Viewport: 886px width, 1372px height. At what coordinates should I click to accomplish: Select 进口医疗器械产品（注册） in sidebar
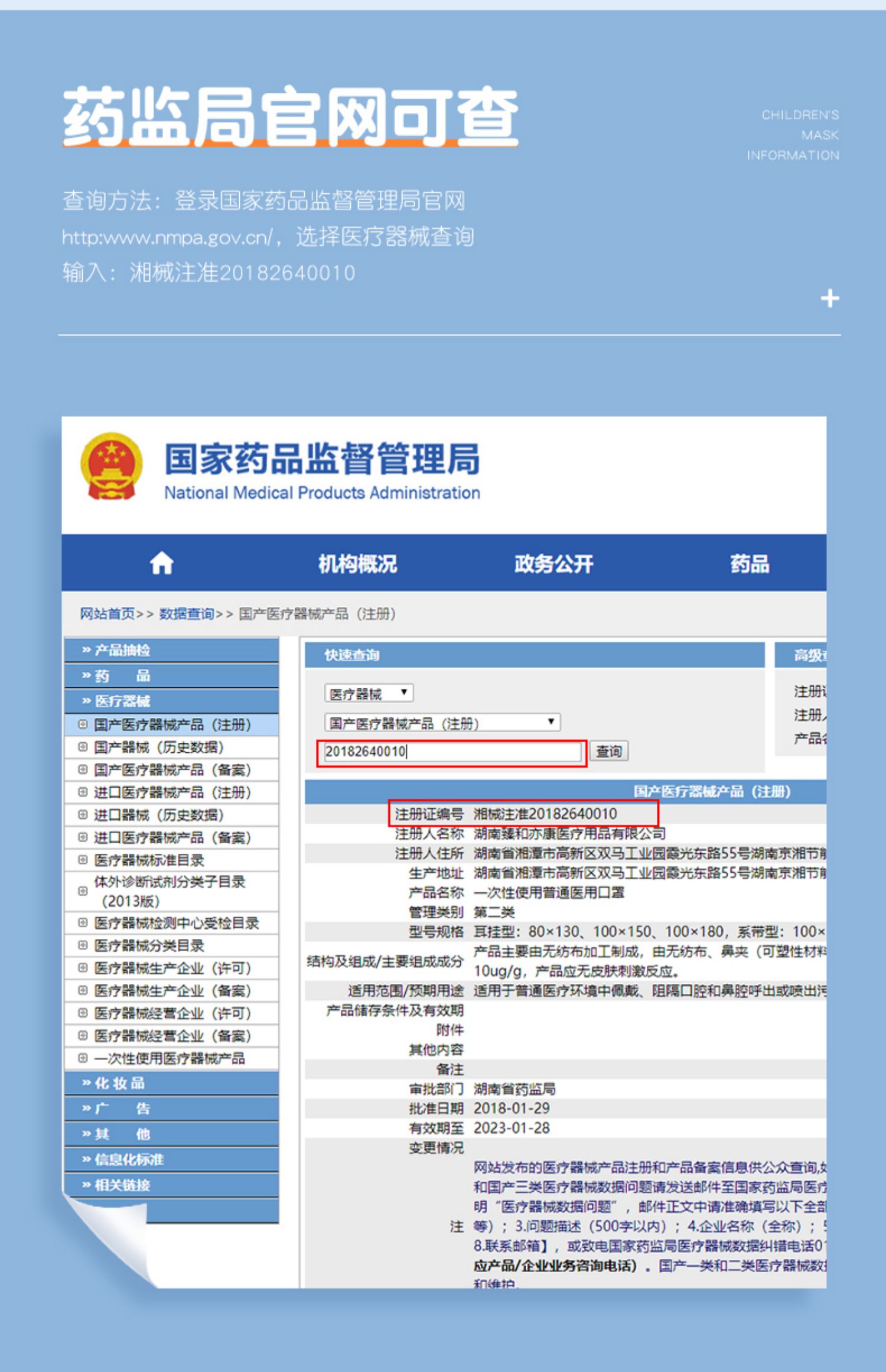(x=171, y=792)
